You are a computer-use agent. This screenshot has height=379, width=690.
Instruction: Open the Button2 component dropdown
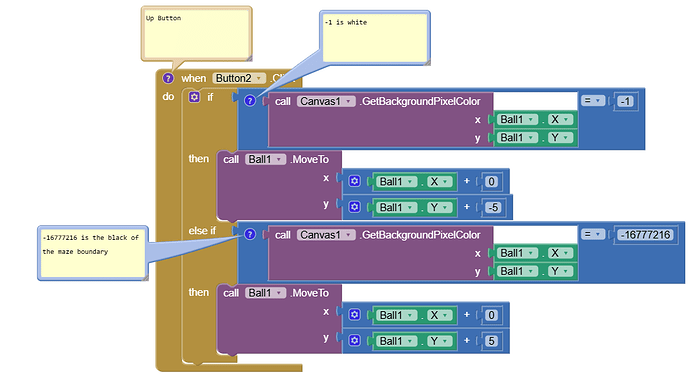[x=239, y=78]
